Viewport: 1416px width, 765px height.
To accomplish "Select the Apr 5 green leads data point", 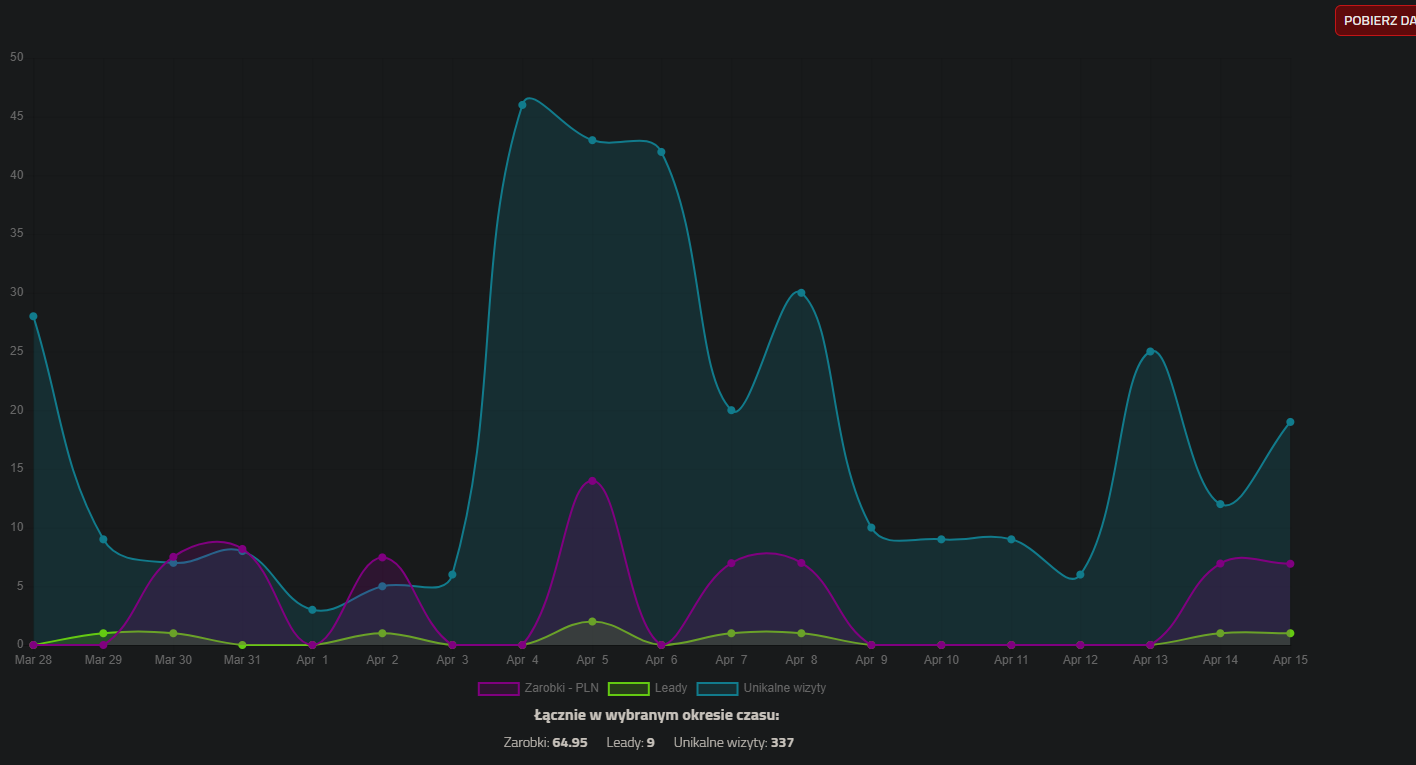I will [x=592, y=622].
